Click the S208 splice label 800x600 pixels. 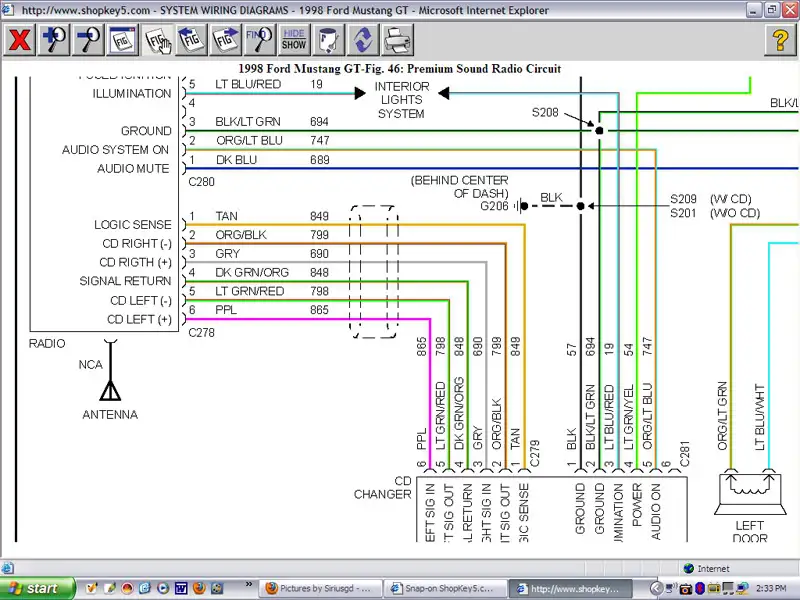click(x=545, y=112)
